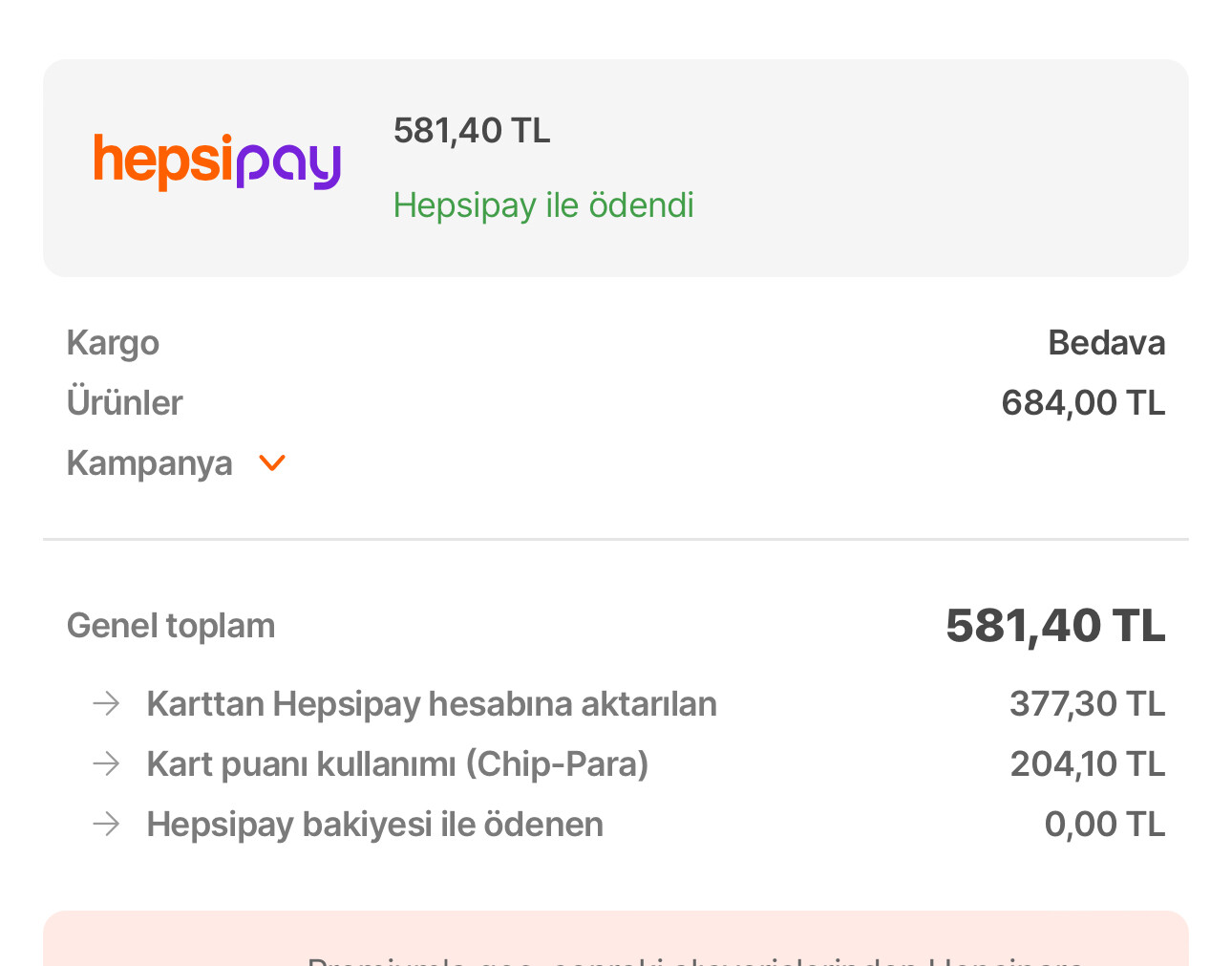
Task: Click the bold 581,40 TL grand total
Action: 1055,626
